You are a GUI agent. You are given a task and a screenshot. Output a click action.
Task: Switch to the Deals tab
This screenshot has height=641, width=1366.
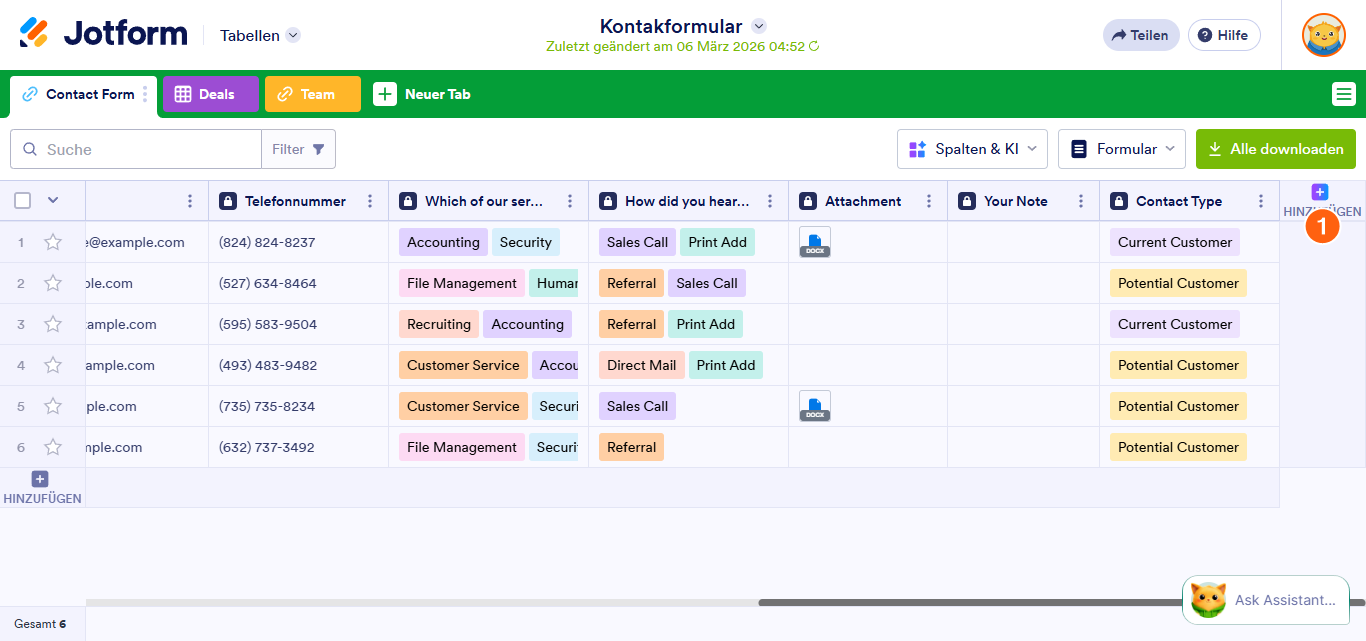pos(210,93)
